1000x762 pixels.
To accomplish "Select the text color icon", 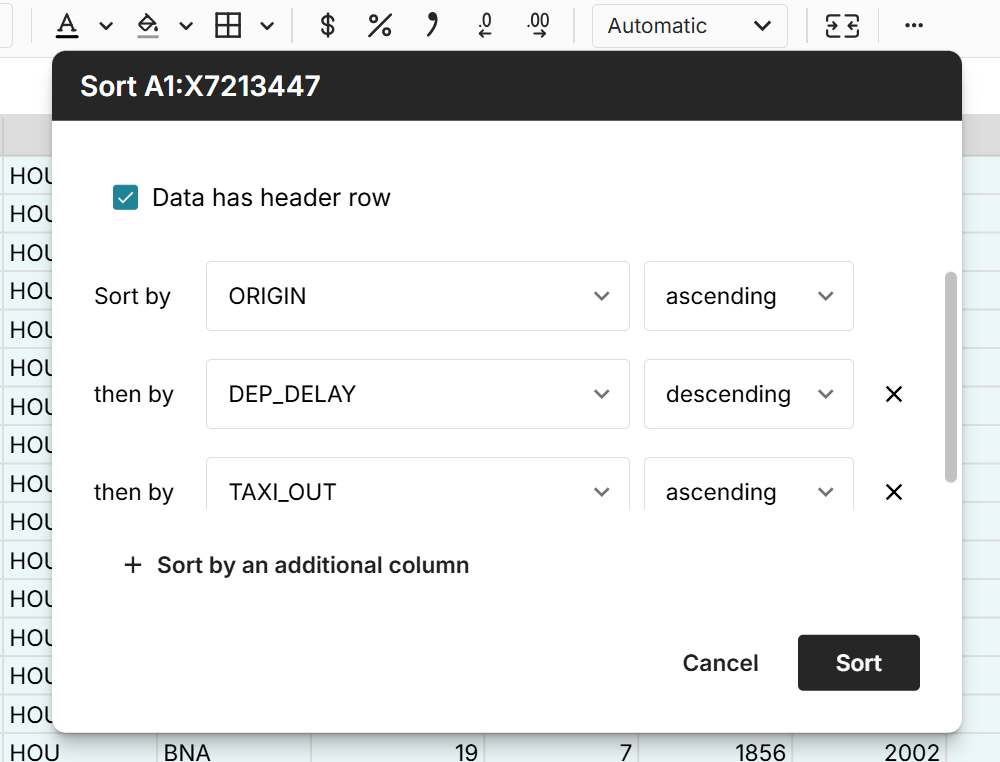I will point(67,26).
